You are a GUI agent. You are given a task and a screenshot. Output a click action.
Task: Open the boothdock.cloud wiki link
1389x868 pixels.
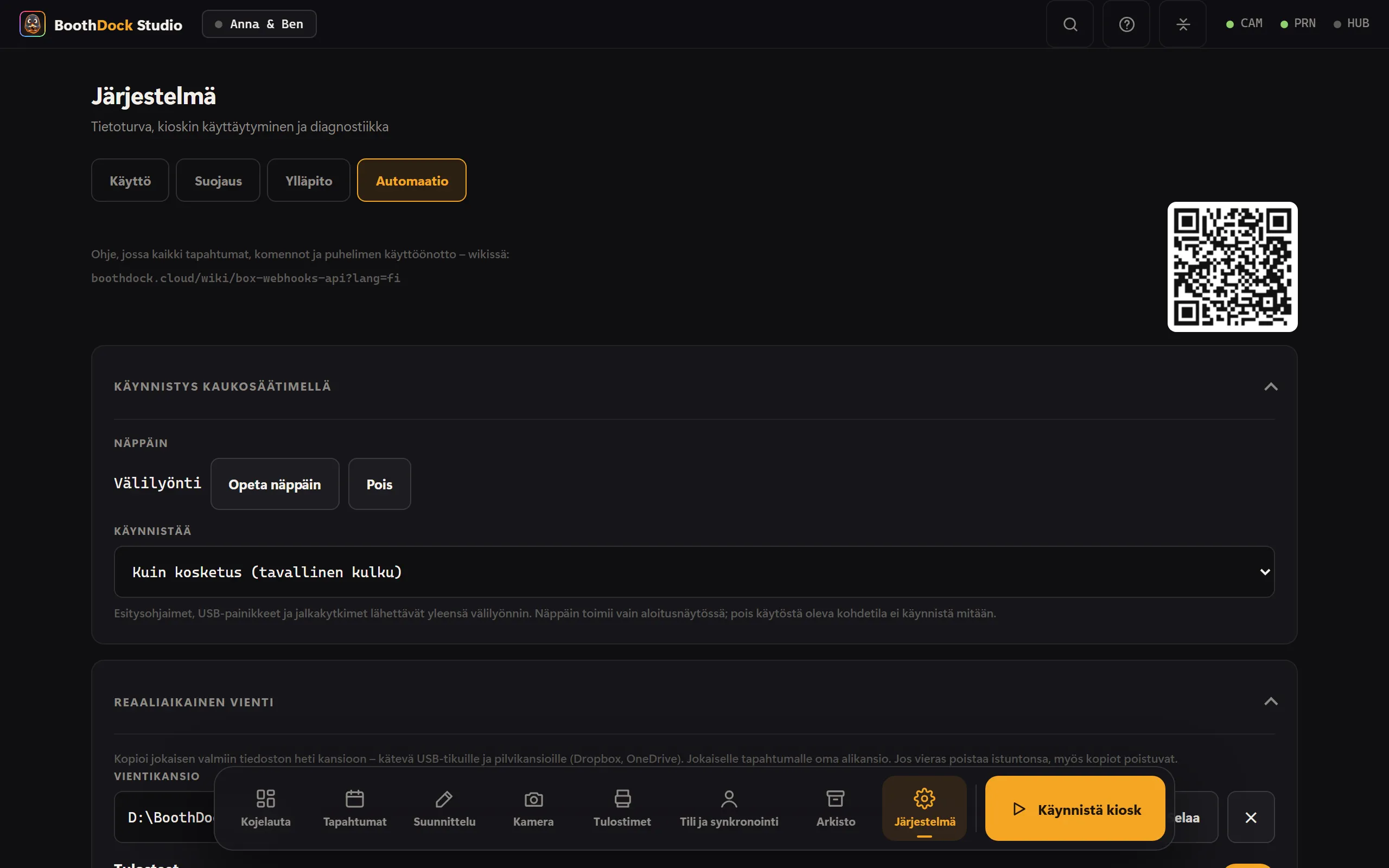pos(246,278)
